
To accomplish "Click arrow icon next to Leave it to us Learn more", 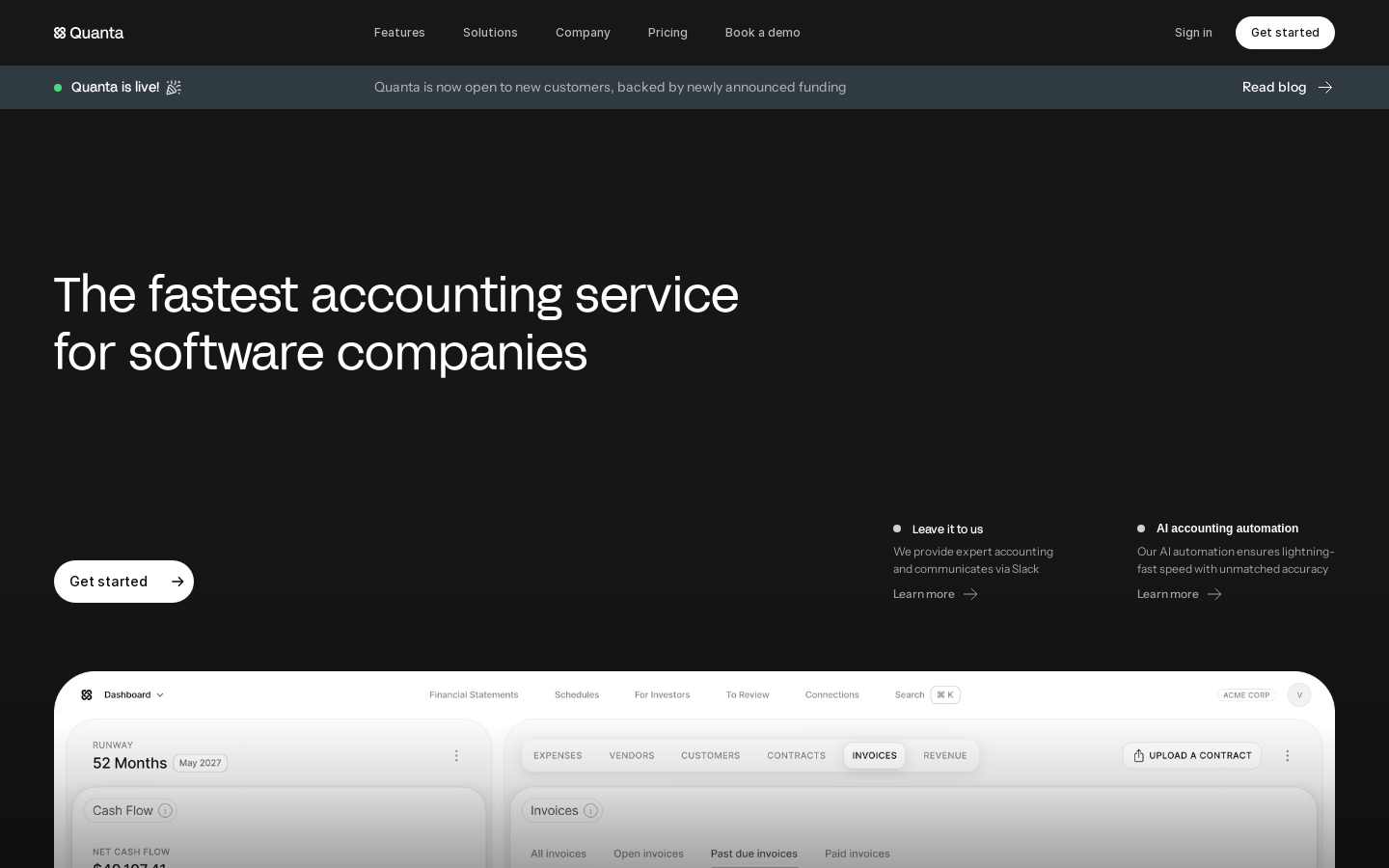I will pyautogui.click(x=970, y=594).
